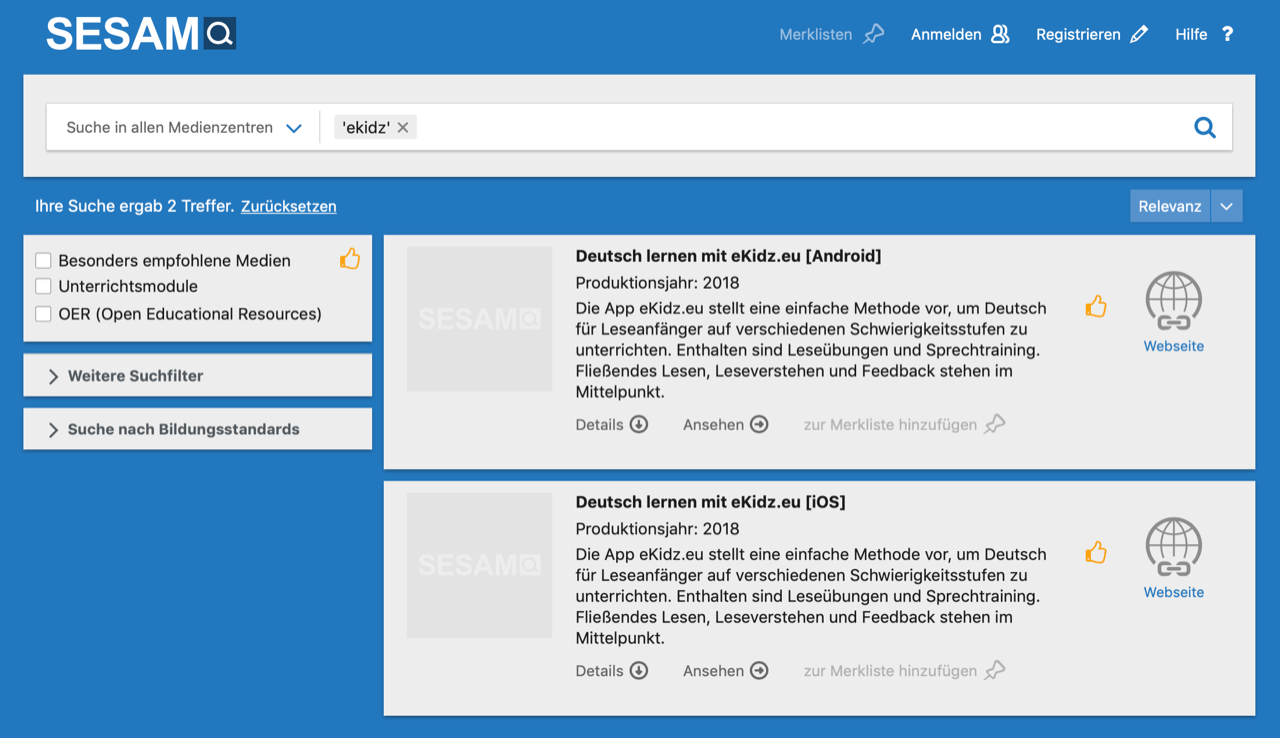This screenshot has height=738, width=1280.
Task: Click the Zurücksetzen link
Action: point(288,207)
